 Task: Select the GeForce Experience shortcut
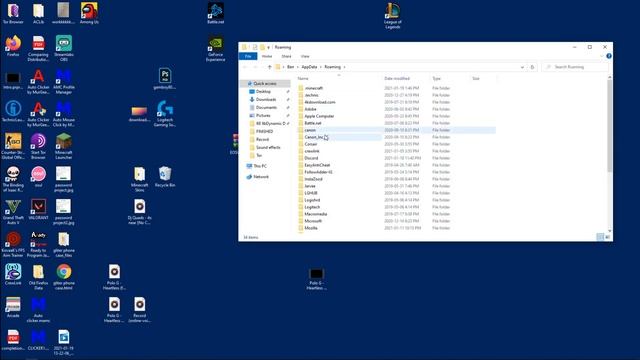(216, 49)
